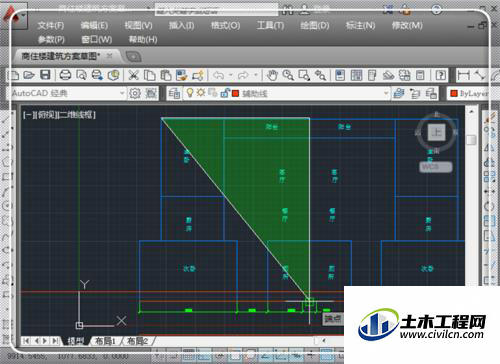The height and width of the screenshot is (364, 500).
Task: Click the Layer Previous icon
Action: [415, 94]
